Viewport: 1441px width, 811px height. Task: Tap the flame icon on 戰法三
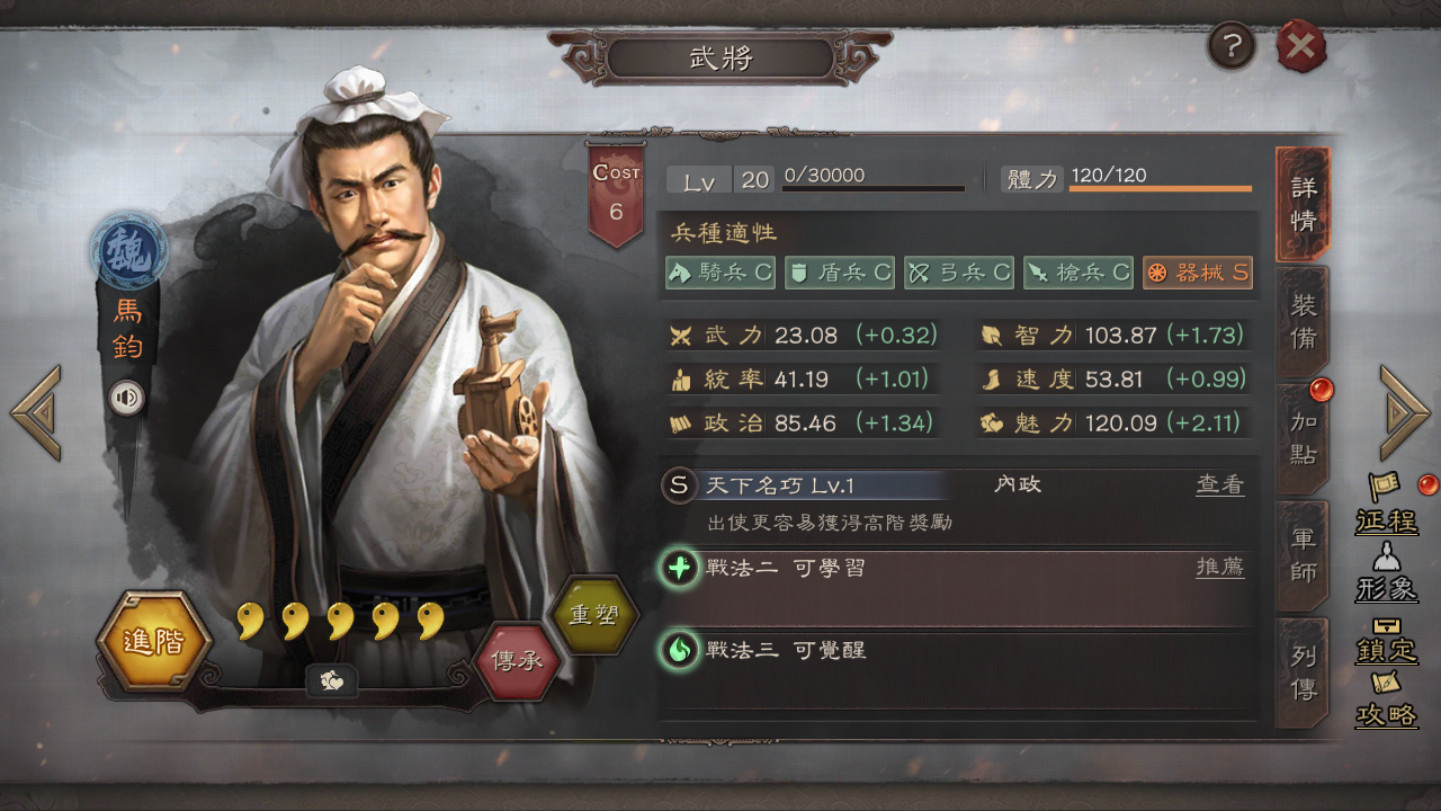[x=679, y=651]
